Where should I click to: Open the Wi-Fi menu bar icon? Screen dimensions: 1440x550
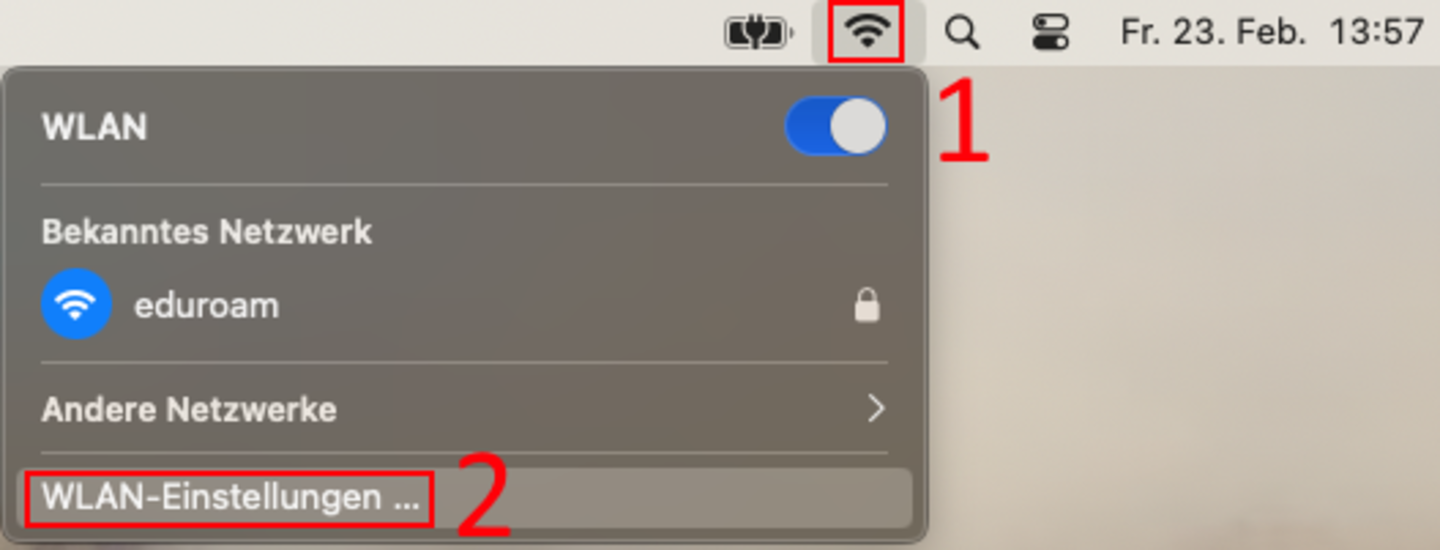click(867, 32)
